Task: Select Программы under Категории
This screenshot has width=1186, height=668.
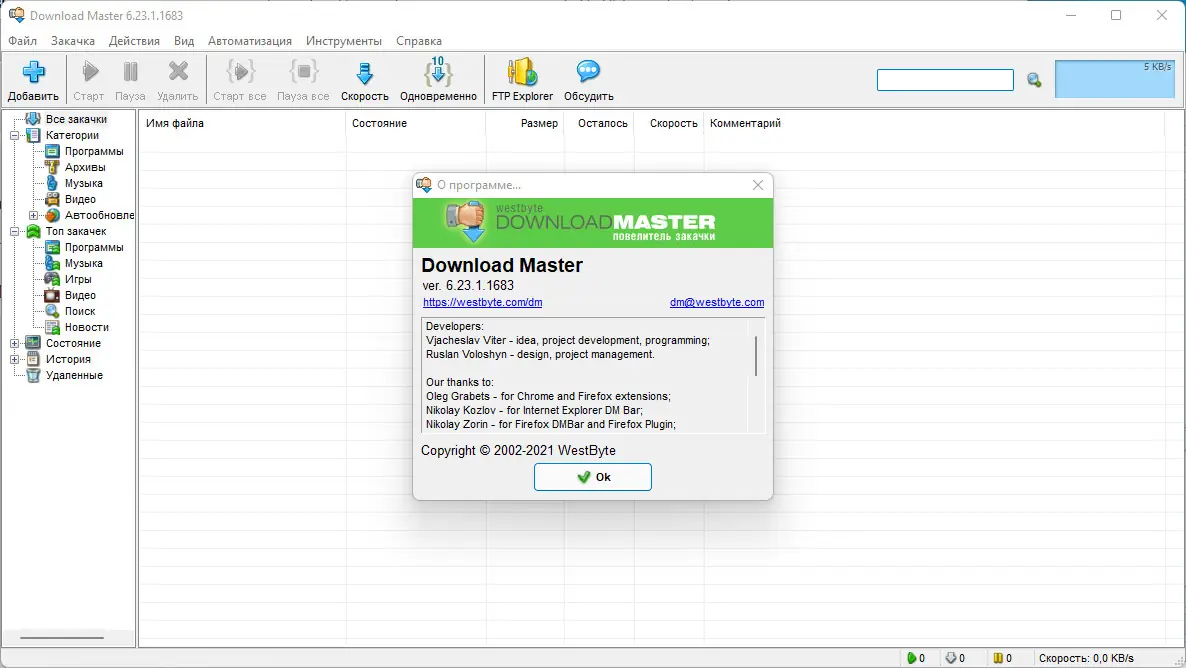Action: [x=94, y=151]
